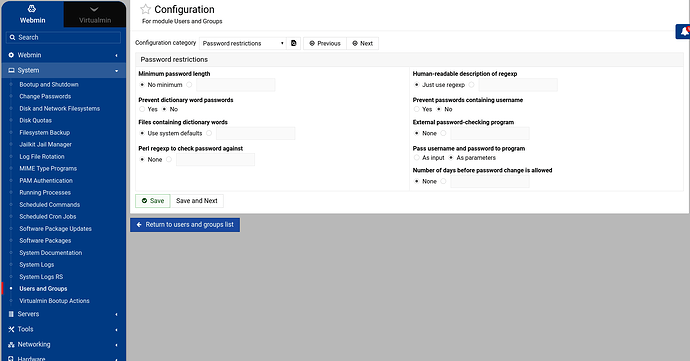This screenshot has height=361, width=690.
Task: Expand the Servers menu arrow
Action: coord(116,314)
